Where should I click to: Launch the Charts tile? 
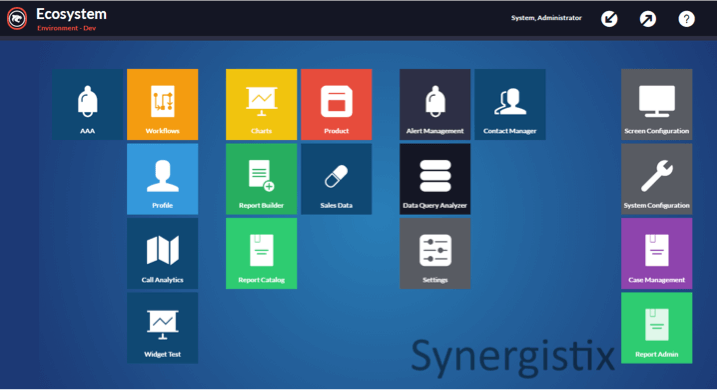tap(261, 104)
